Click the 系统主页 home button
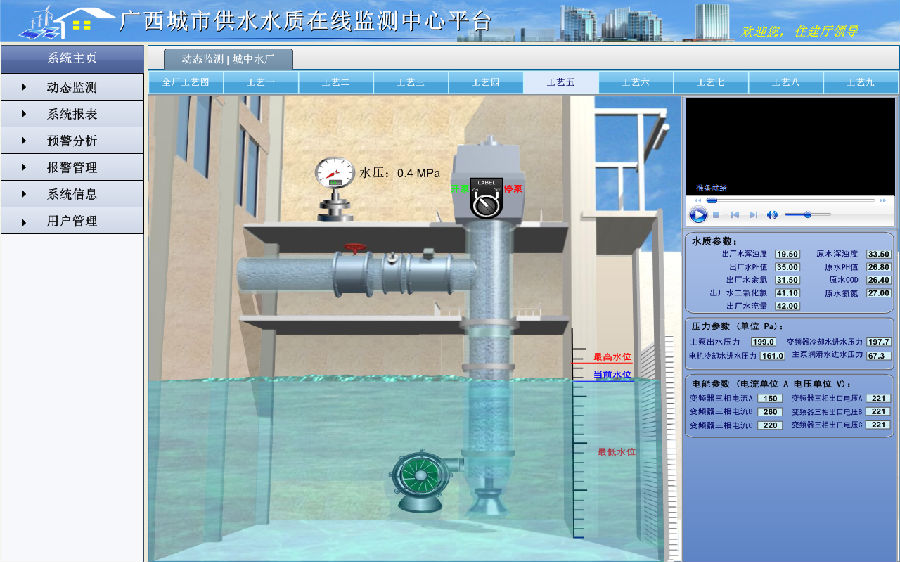Screen dimensions: 900x562 click(x=71, y=58)
